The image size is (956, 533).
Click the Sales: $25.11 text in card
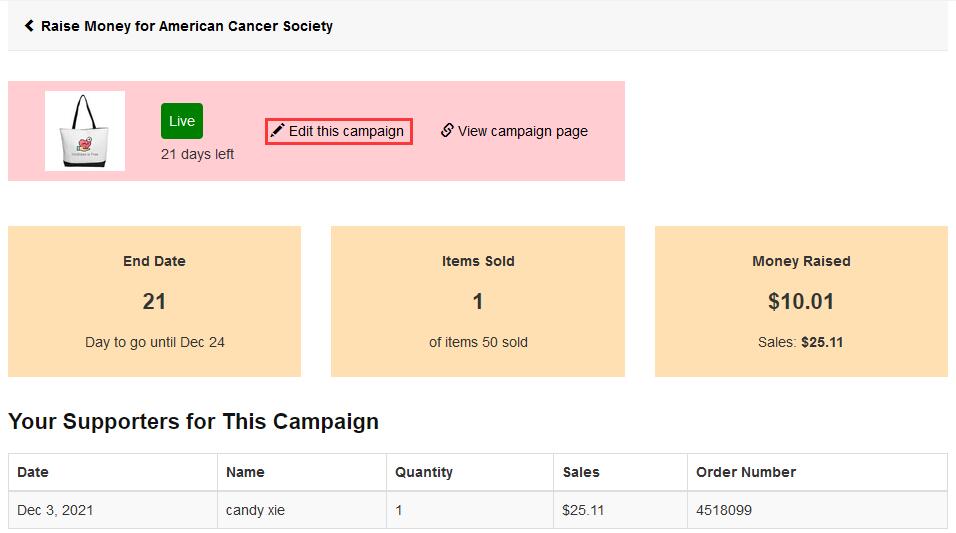click(x=801, y=342)
